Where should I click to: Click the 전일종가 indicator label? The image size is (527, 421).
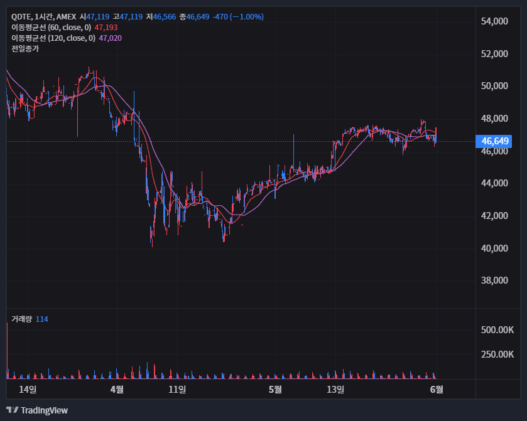tap(25, 49)
